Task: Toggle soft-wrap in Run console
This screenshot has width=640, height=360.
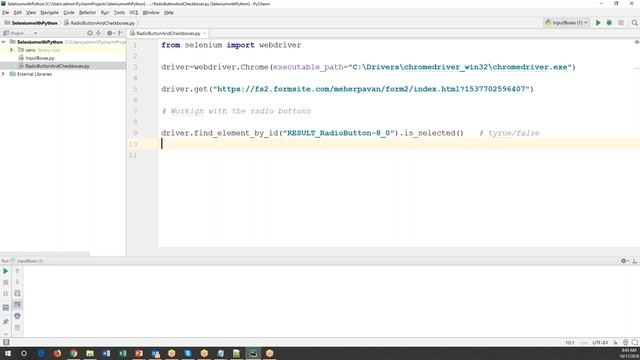Action: click(x=17, y=293)
